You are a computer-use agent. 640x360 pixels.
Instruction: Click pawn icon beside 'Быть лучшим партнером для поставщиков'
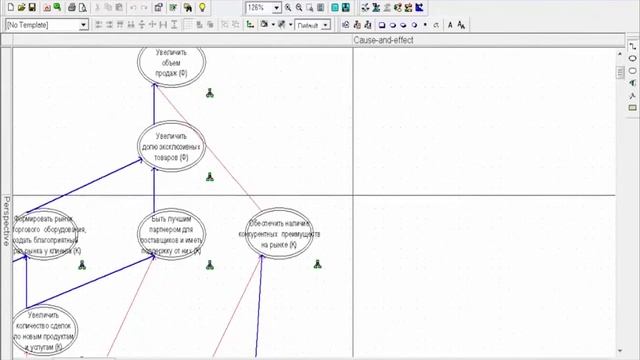210,265
